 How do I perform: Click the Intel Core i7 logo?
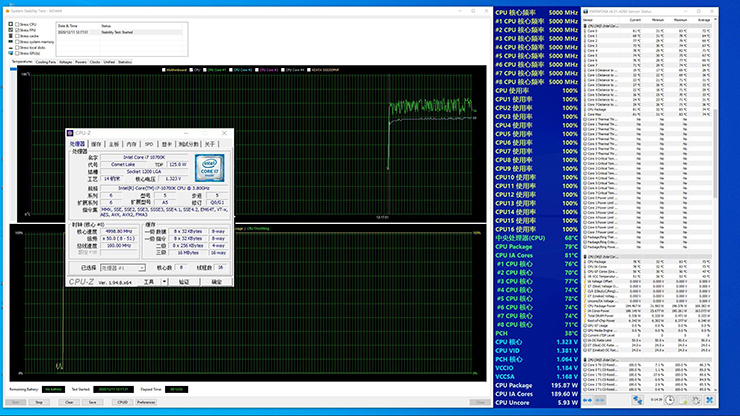click(x=210, y=168)
